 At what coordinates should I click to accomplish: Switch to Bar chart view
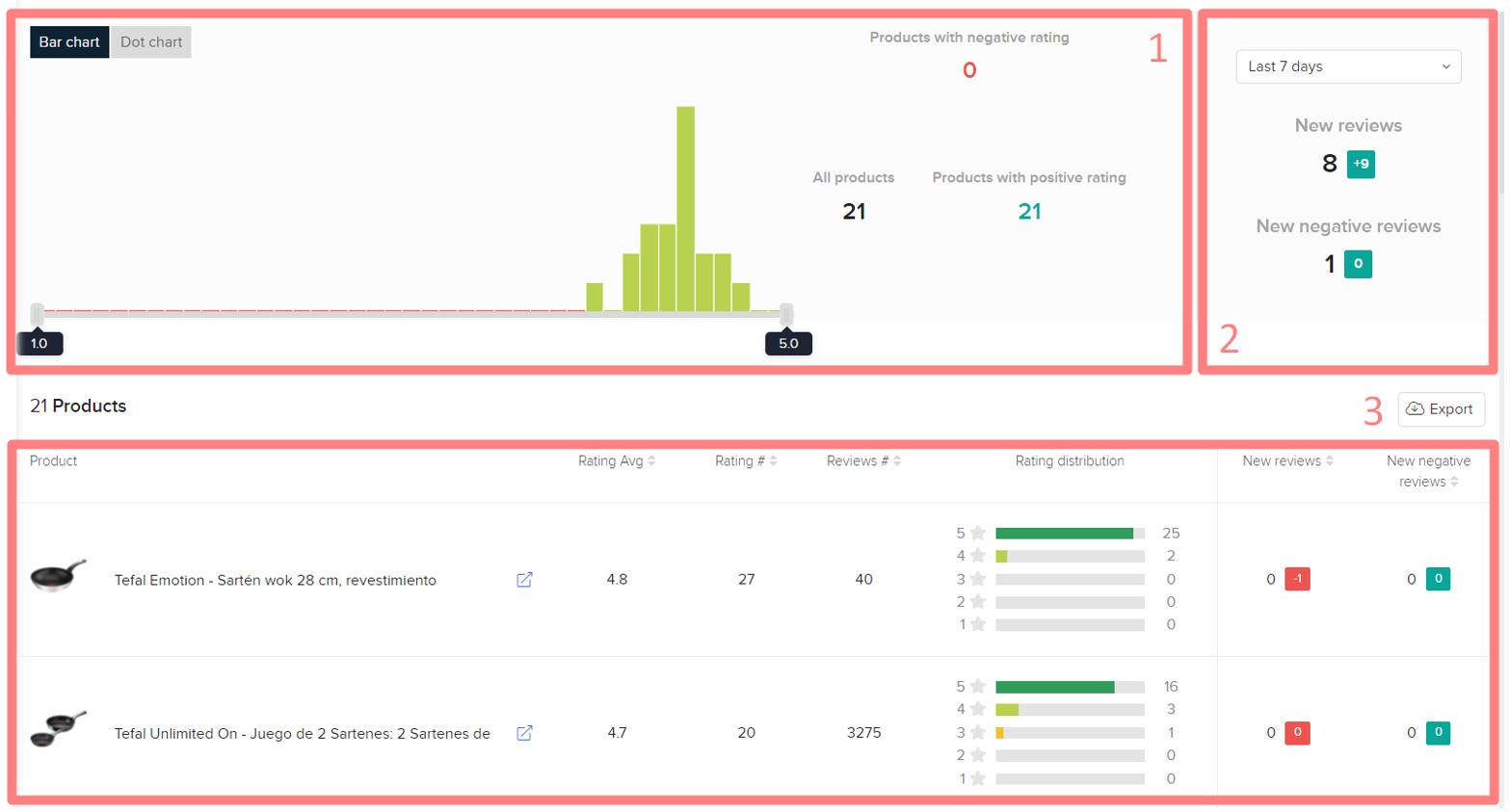pos(69,42)
